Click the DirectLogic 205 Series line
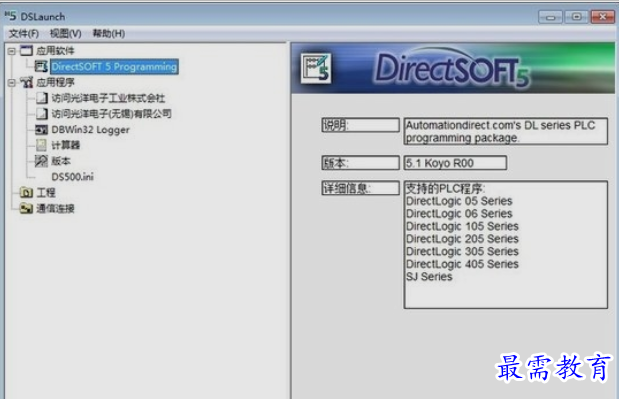 pos(462,239)
